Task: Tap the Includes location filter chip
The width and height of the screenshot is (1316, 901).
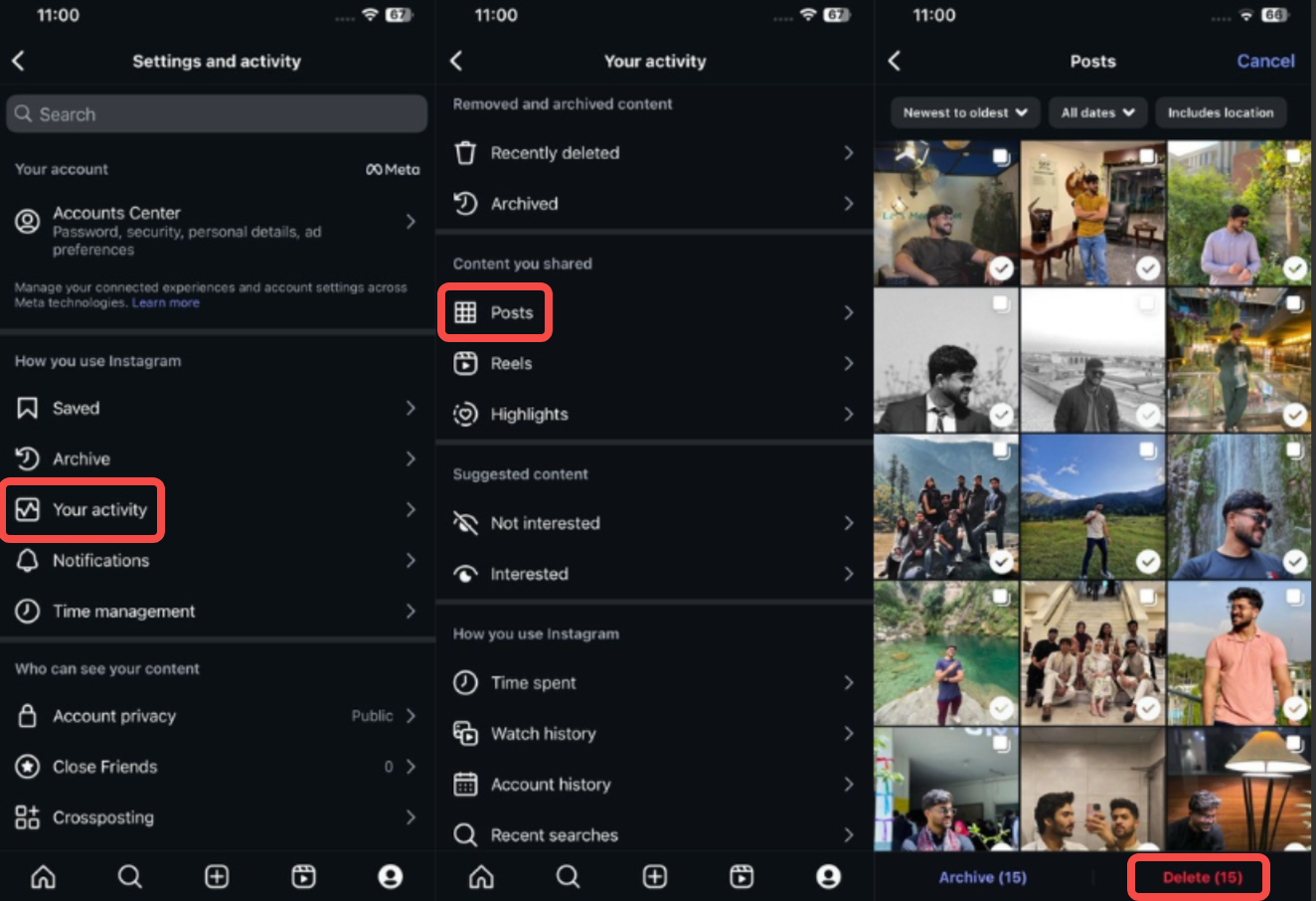Action: (1221, 112)
